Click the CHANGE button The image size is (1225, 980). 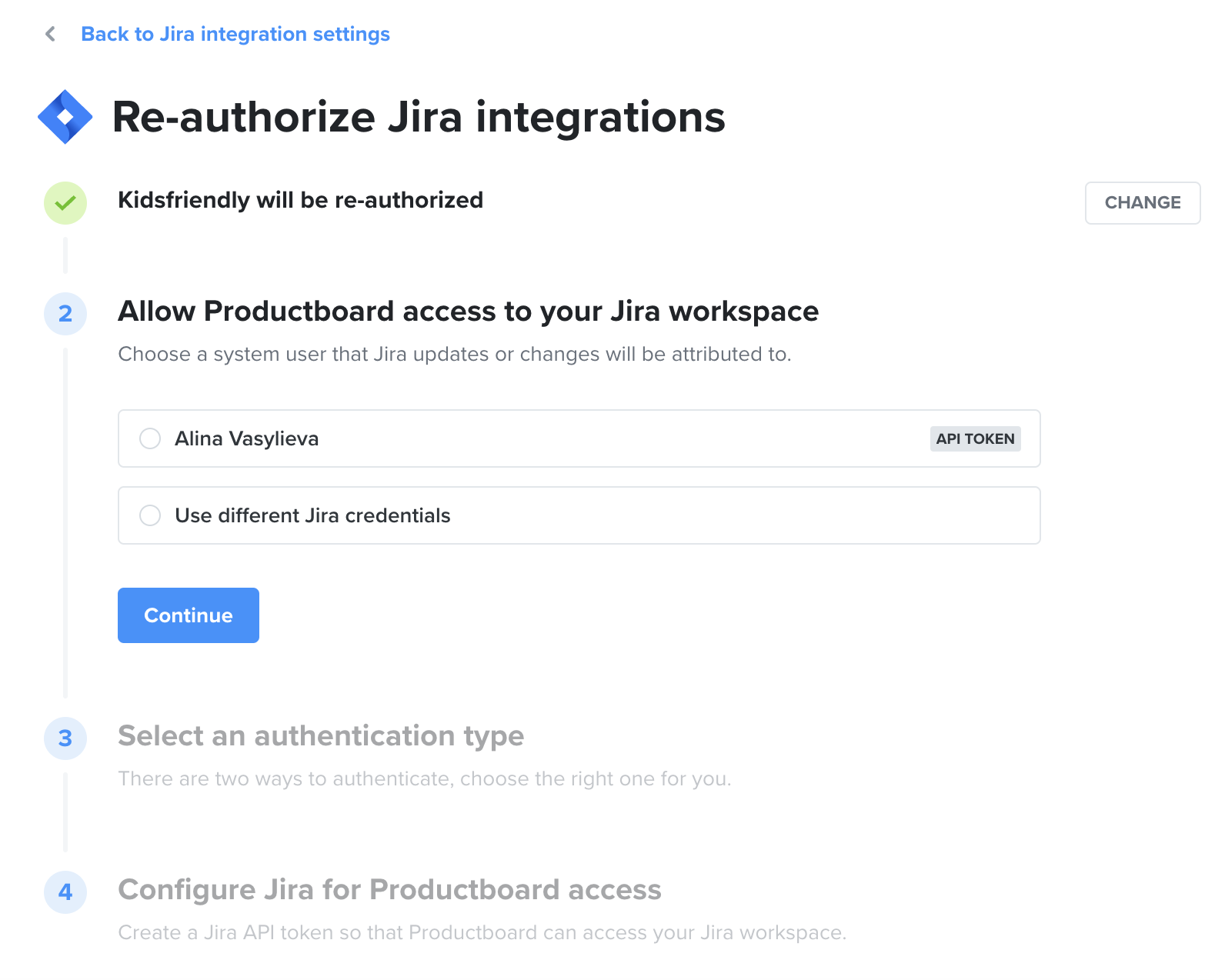(1143, 203)
